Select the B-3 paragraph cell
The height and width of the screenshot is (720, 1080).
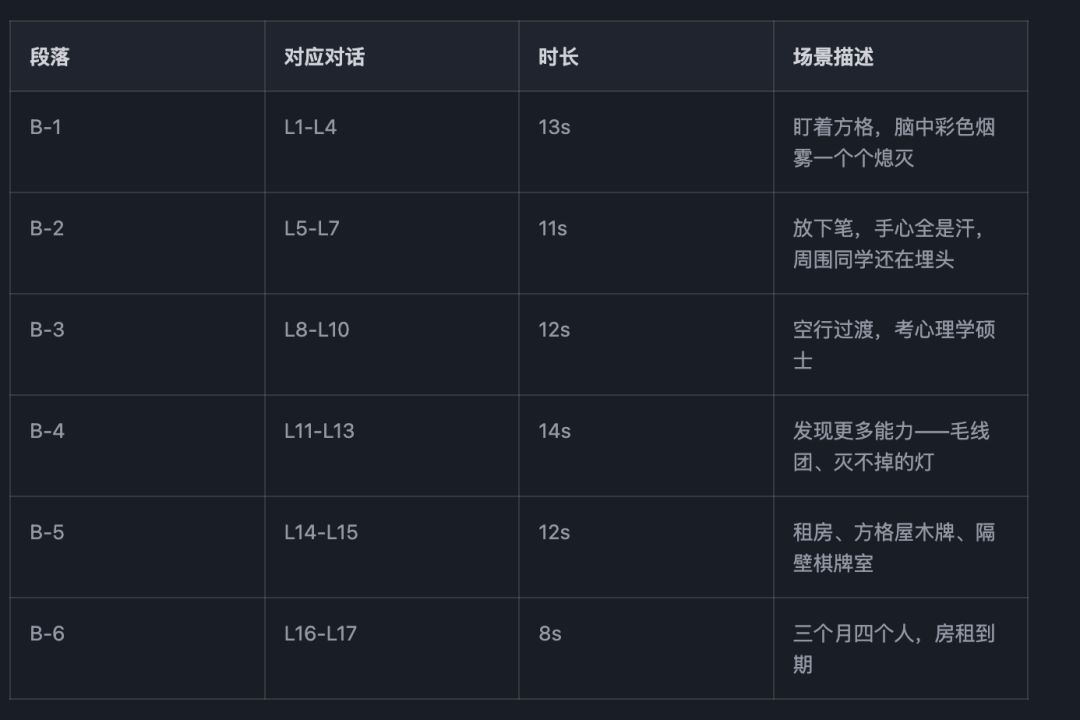[x=47, y=329]
